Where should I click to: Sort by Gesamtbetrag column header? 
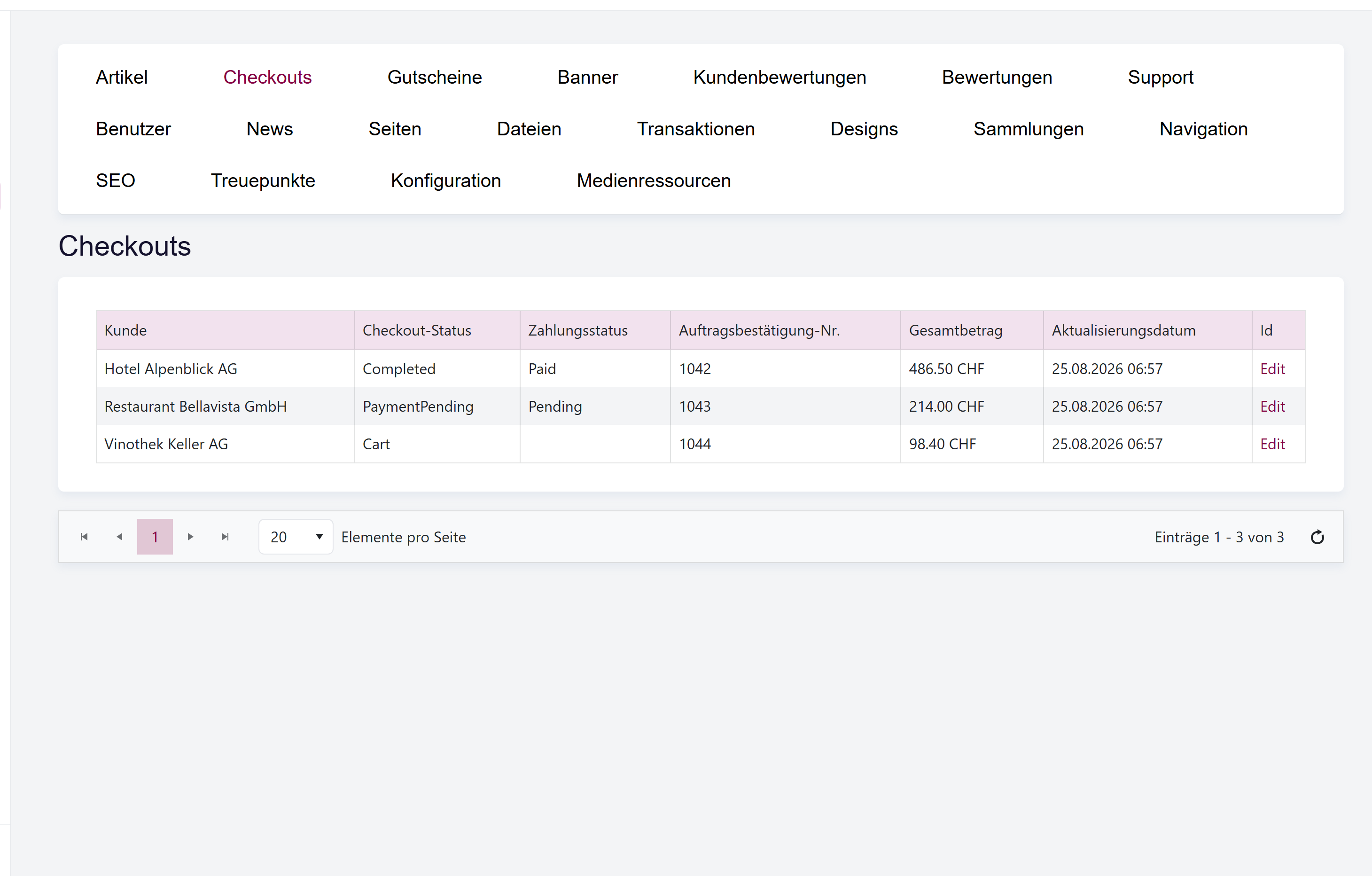point(972,330)
